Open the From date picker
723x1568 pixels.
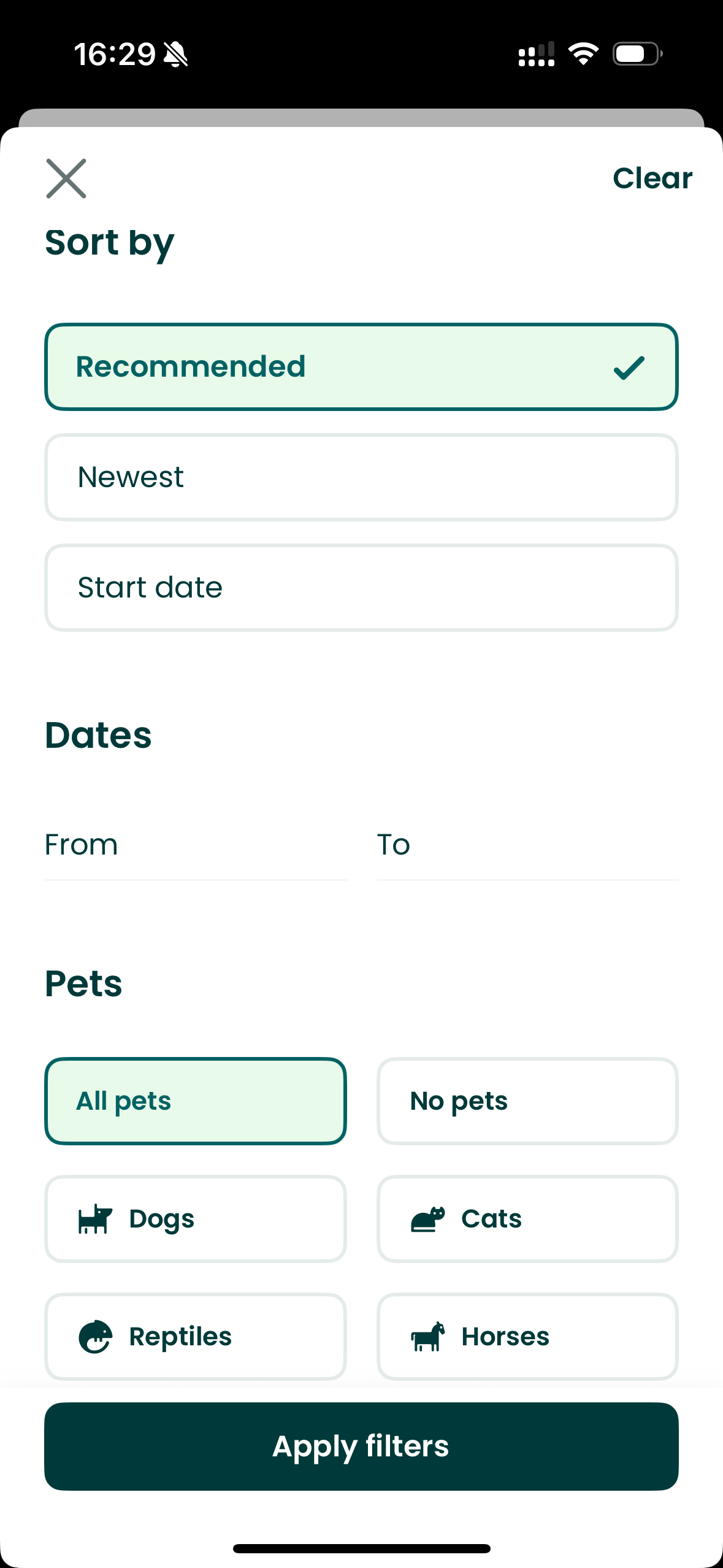coord(196,845)
